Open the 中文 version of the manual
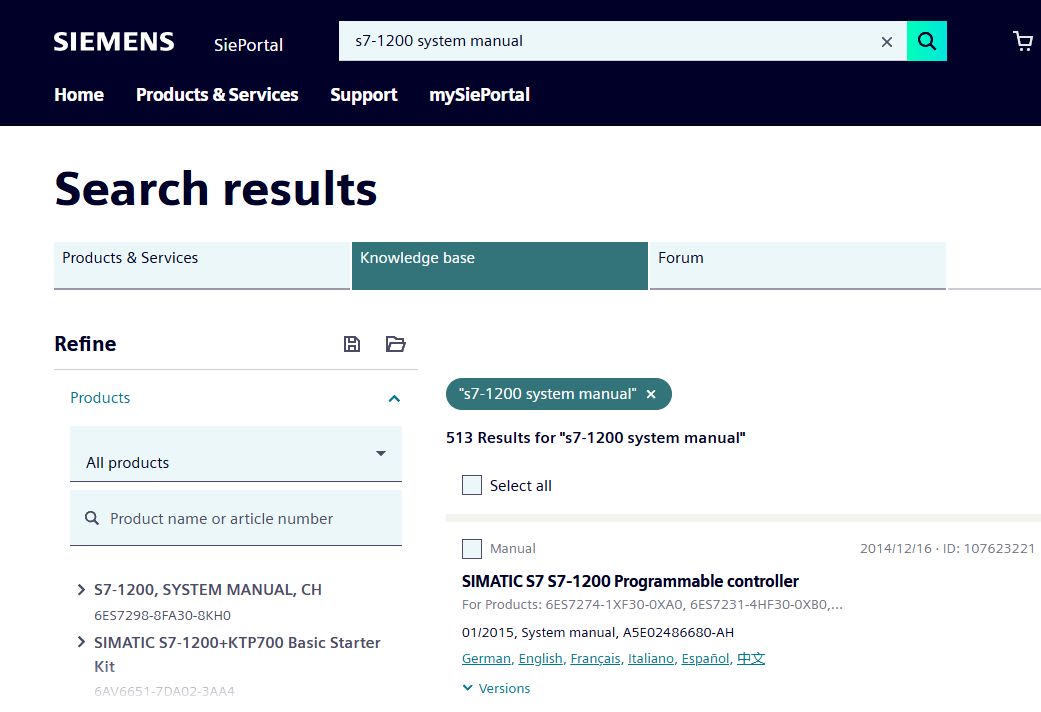This screenshot has width=1041, height=712. pos(751,658)
